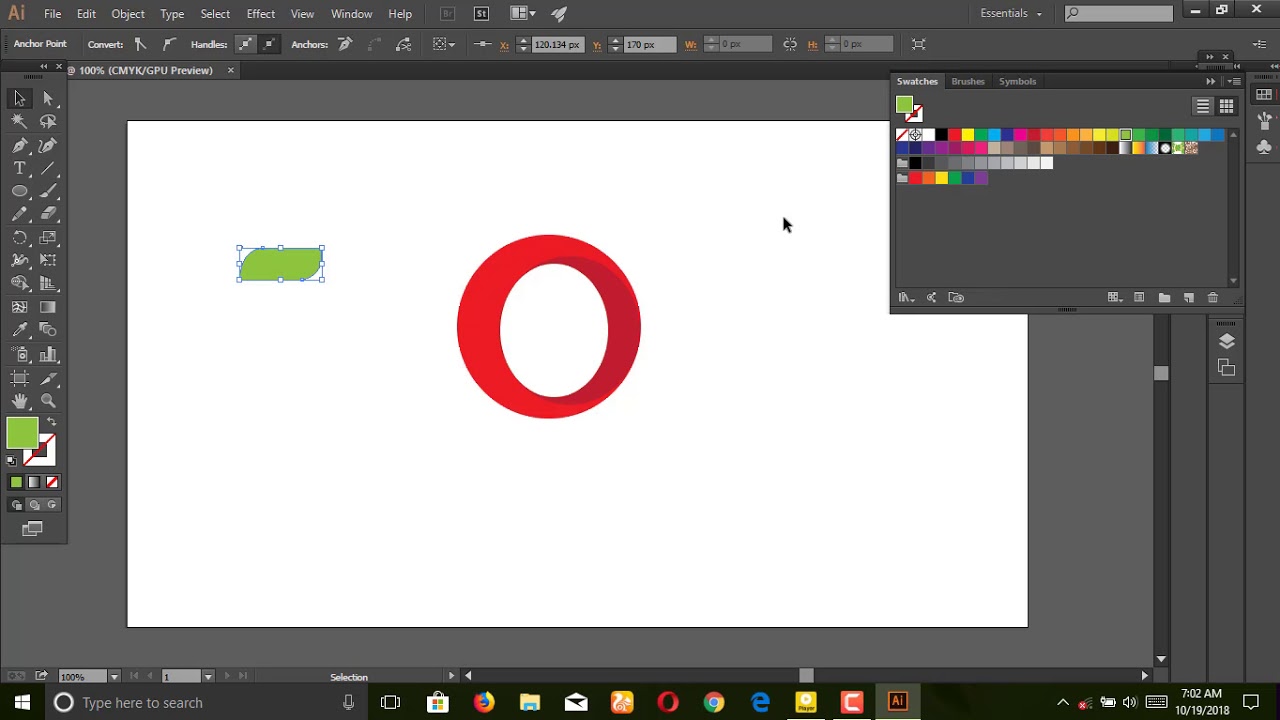
Task: Select the Column Graph tool
Action: tap(48, 355)
